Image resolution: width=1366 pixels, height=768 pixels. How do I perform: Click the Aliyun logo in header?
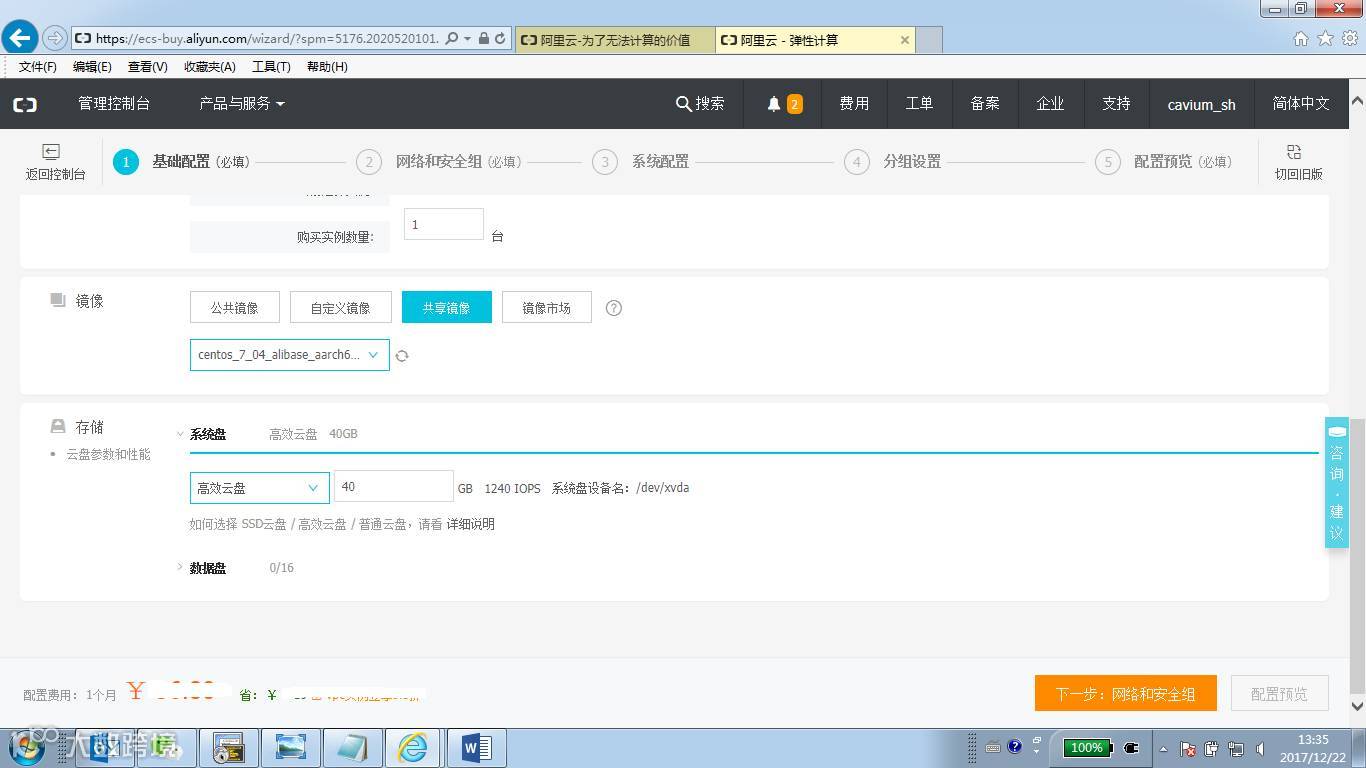point(25,104)
